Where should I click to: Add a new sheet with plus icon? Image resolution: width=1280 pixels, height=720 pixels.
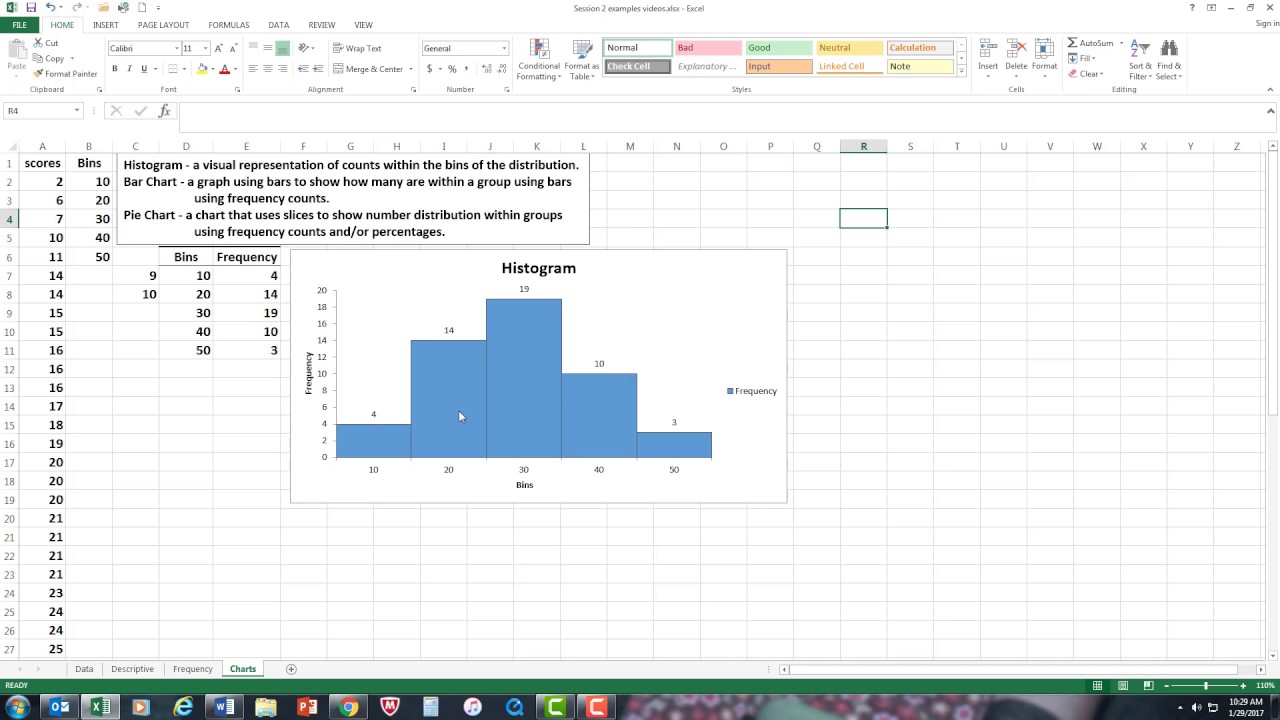pyautogui.click(x=291, y=669)
